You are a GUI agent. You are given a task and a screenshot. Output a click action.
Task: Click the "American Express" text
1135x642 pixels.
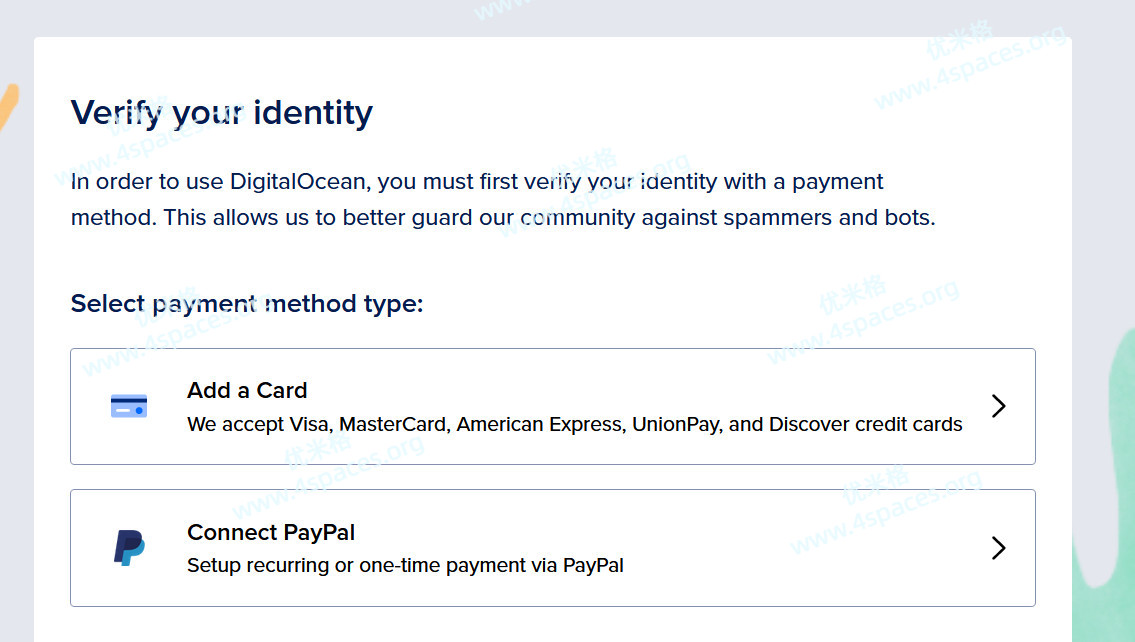pyautogui.click(x=541, y=424)
